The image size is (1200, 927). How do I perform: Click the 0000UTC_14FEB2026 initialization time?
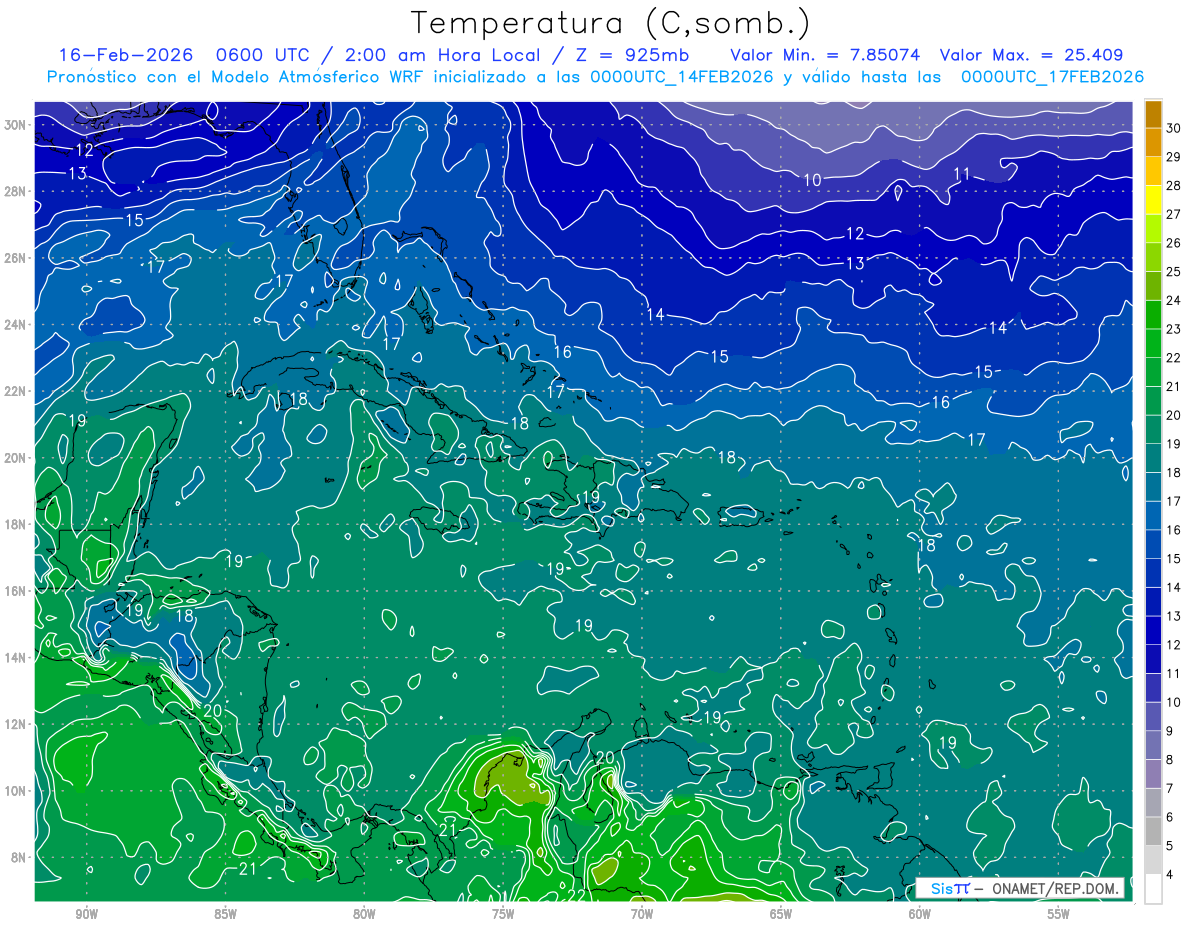682,77
